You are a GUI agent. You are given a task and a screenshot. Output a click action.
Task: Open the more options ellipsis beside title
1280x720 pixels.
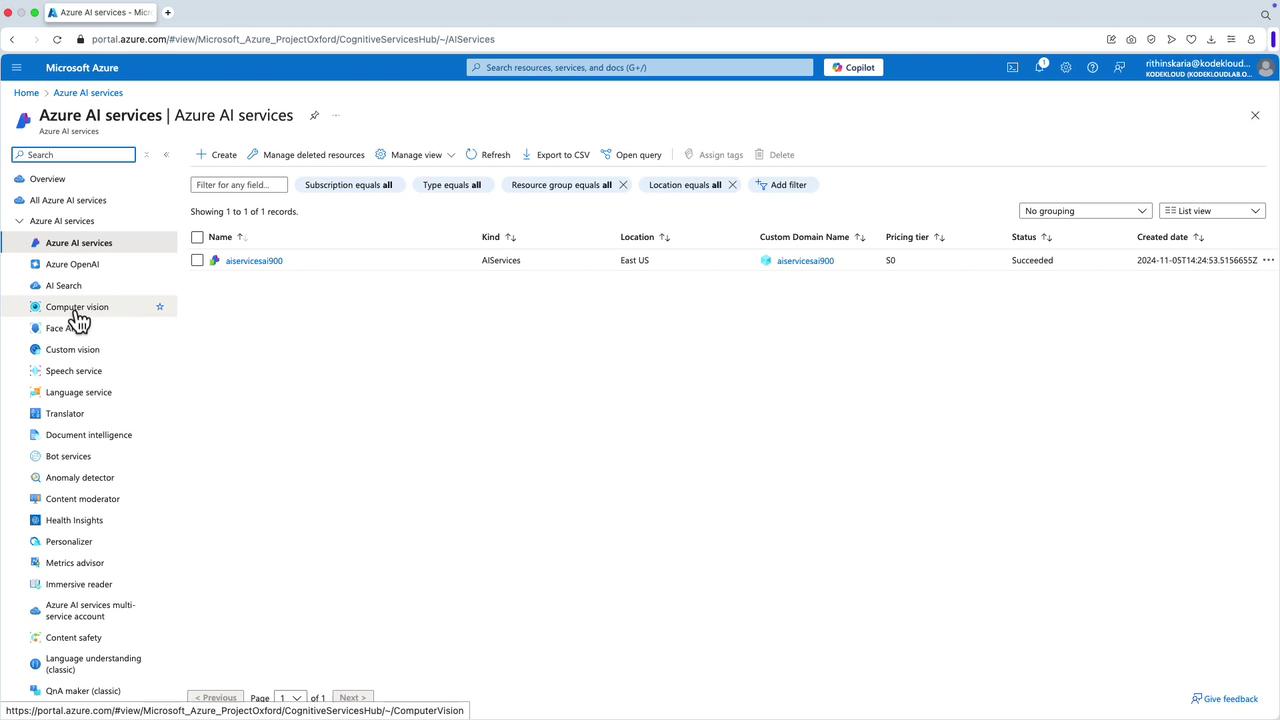point(336,115)
